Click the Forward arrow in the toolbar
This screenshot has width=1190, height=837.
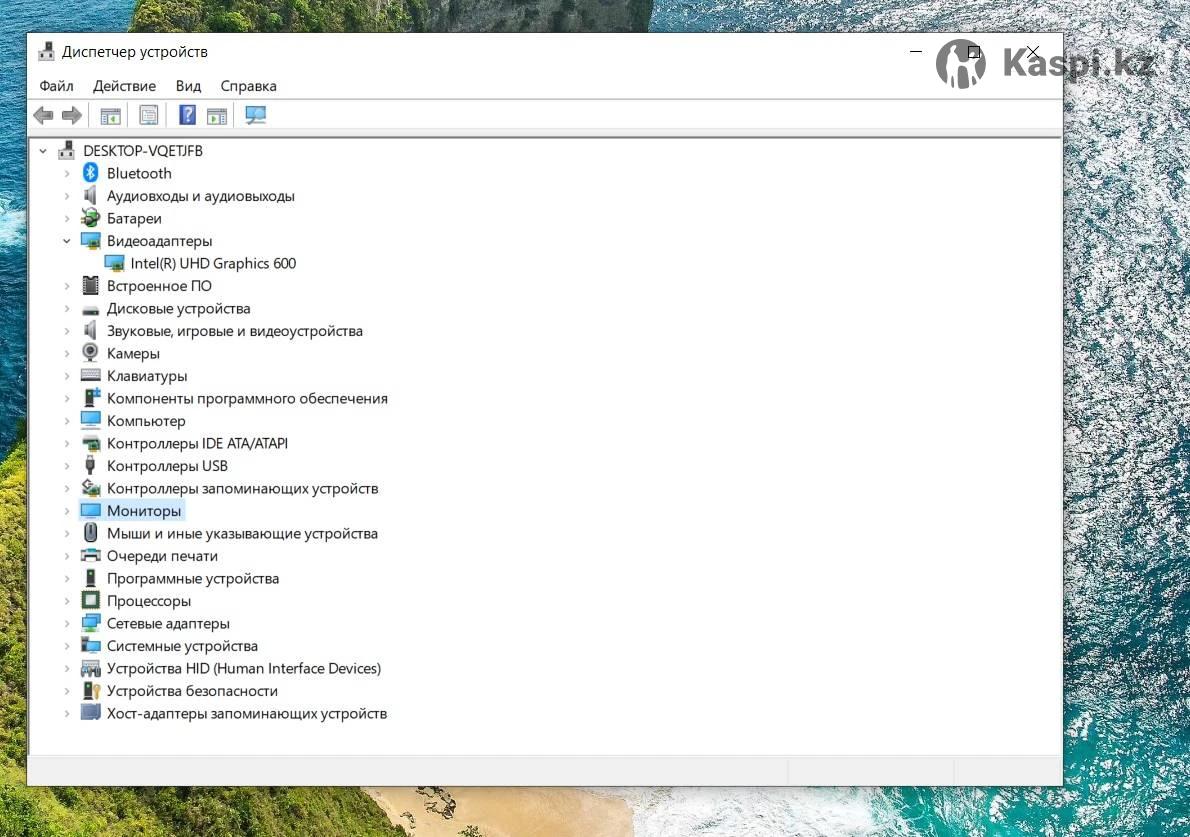pos(72,116)
